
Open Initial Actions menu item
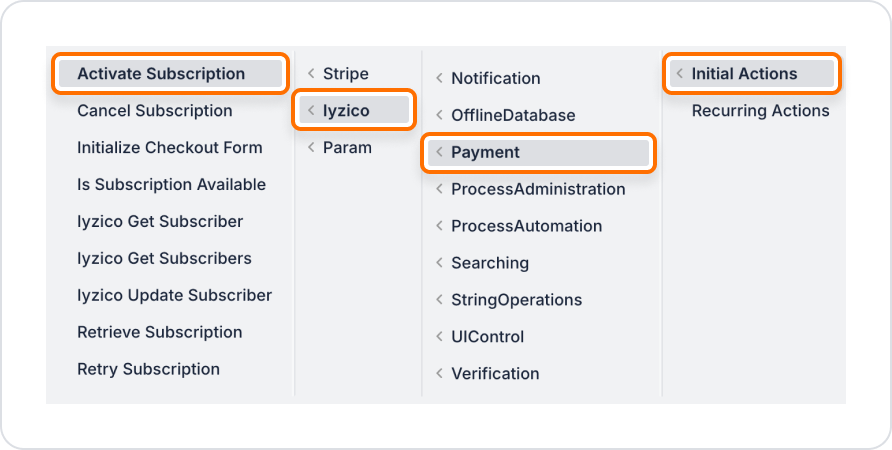point(751,73)
